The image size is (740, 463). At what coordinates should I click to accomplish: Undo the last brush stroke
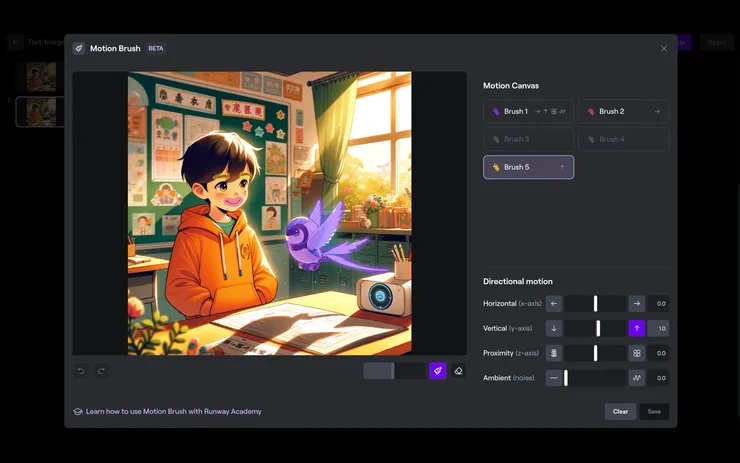pos(81,371)
